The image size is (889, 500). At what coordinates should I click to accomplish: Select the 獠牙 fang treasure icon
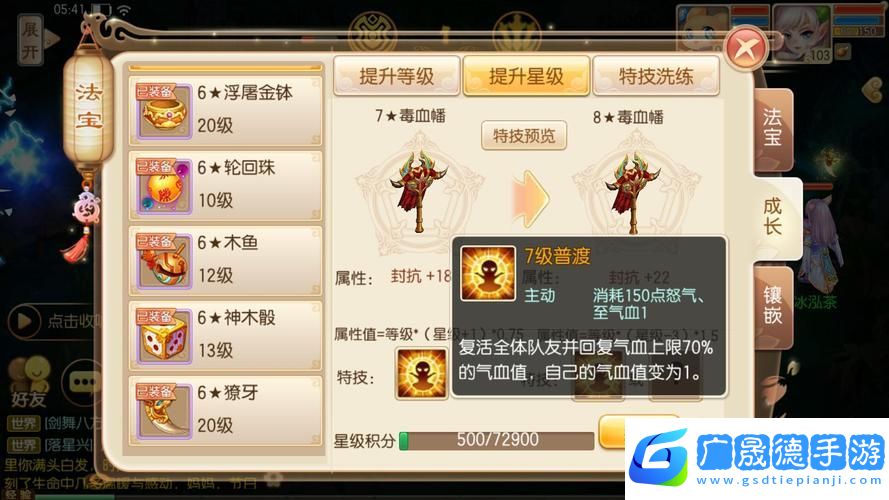click(164, 411)
